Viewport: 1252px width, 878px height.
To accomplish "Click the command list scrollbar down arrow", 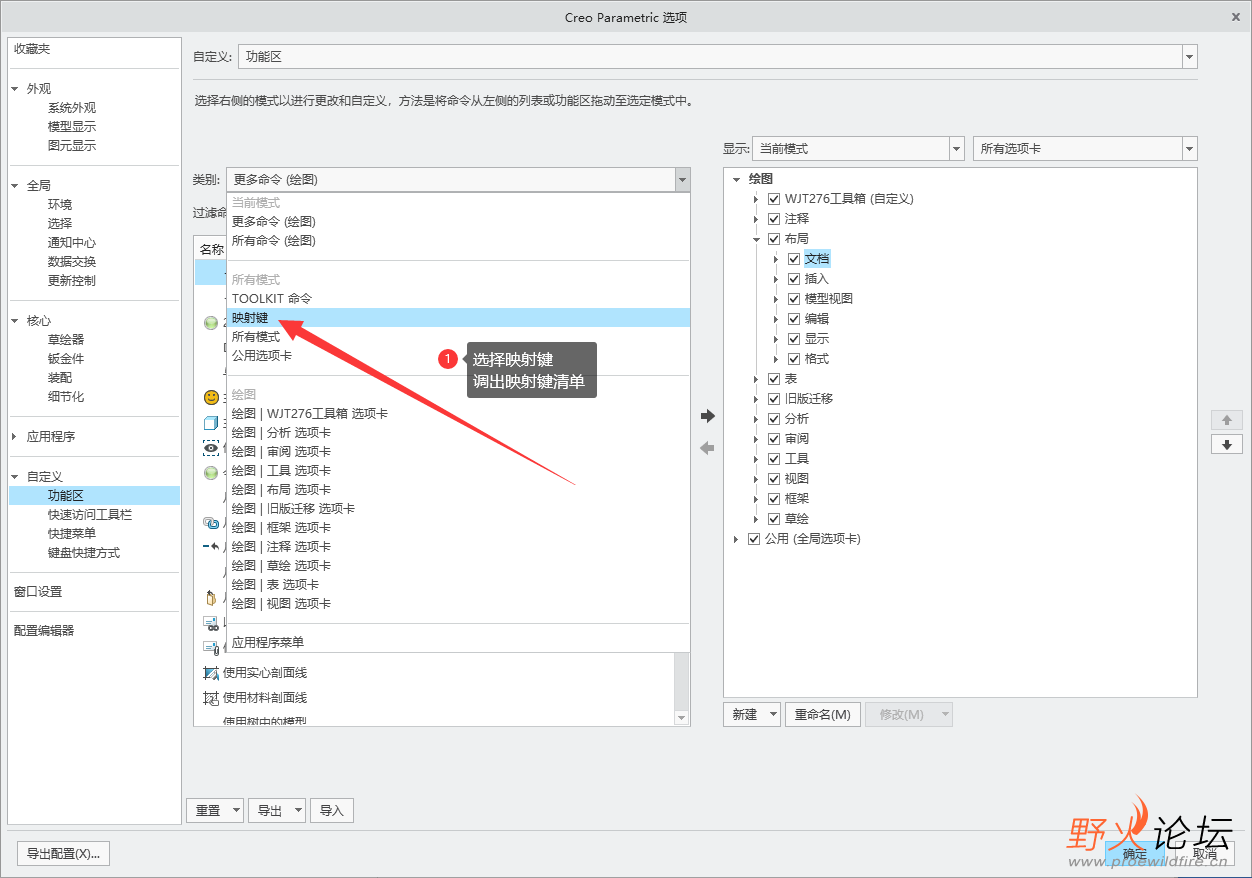I will pos(682,717).
